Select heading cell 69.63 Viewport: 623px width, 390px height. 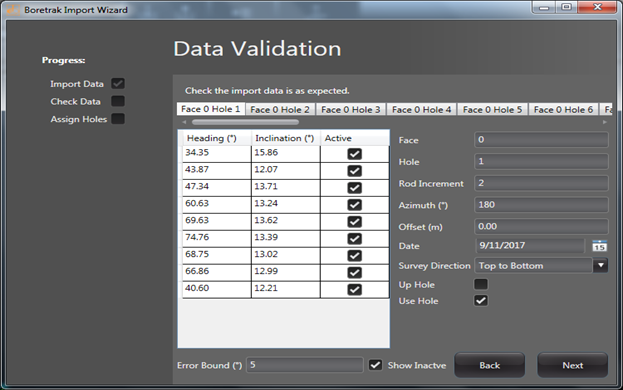[217, 222]
